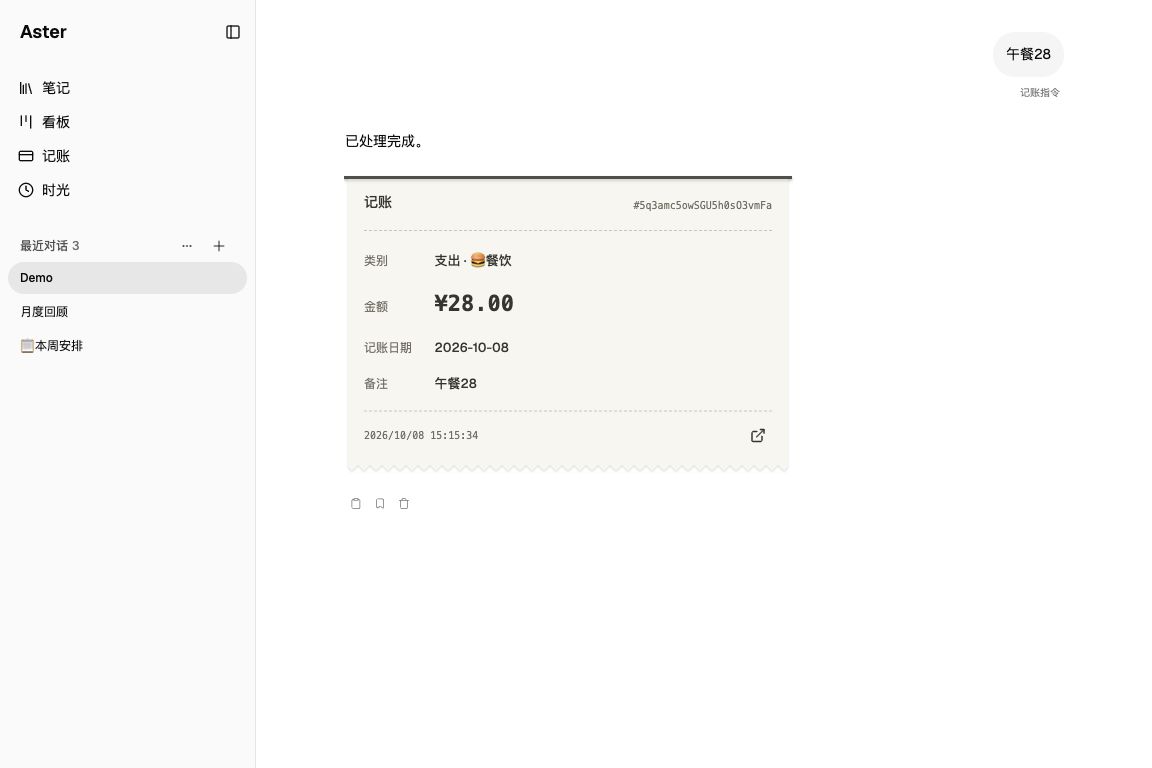Open the 本周安排 conversation

pos(127,345)
